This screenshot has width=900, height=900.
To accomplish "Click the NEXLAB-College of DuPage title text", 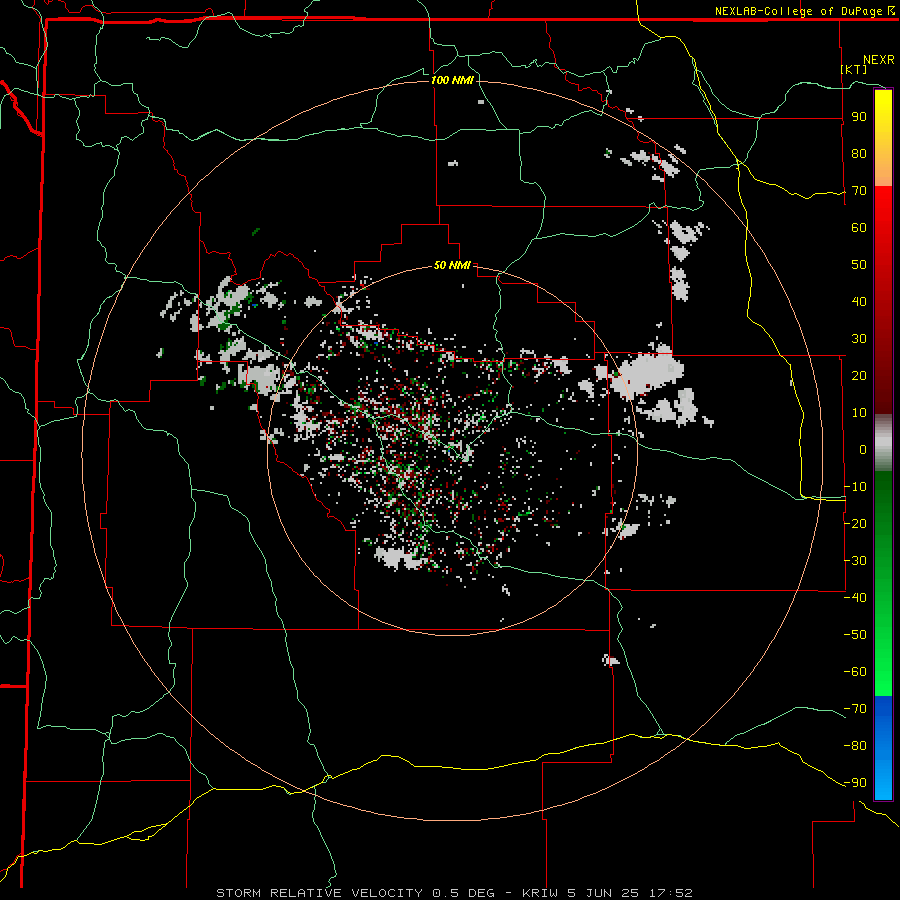I will click(798, 11).
